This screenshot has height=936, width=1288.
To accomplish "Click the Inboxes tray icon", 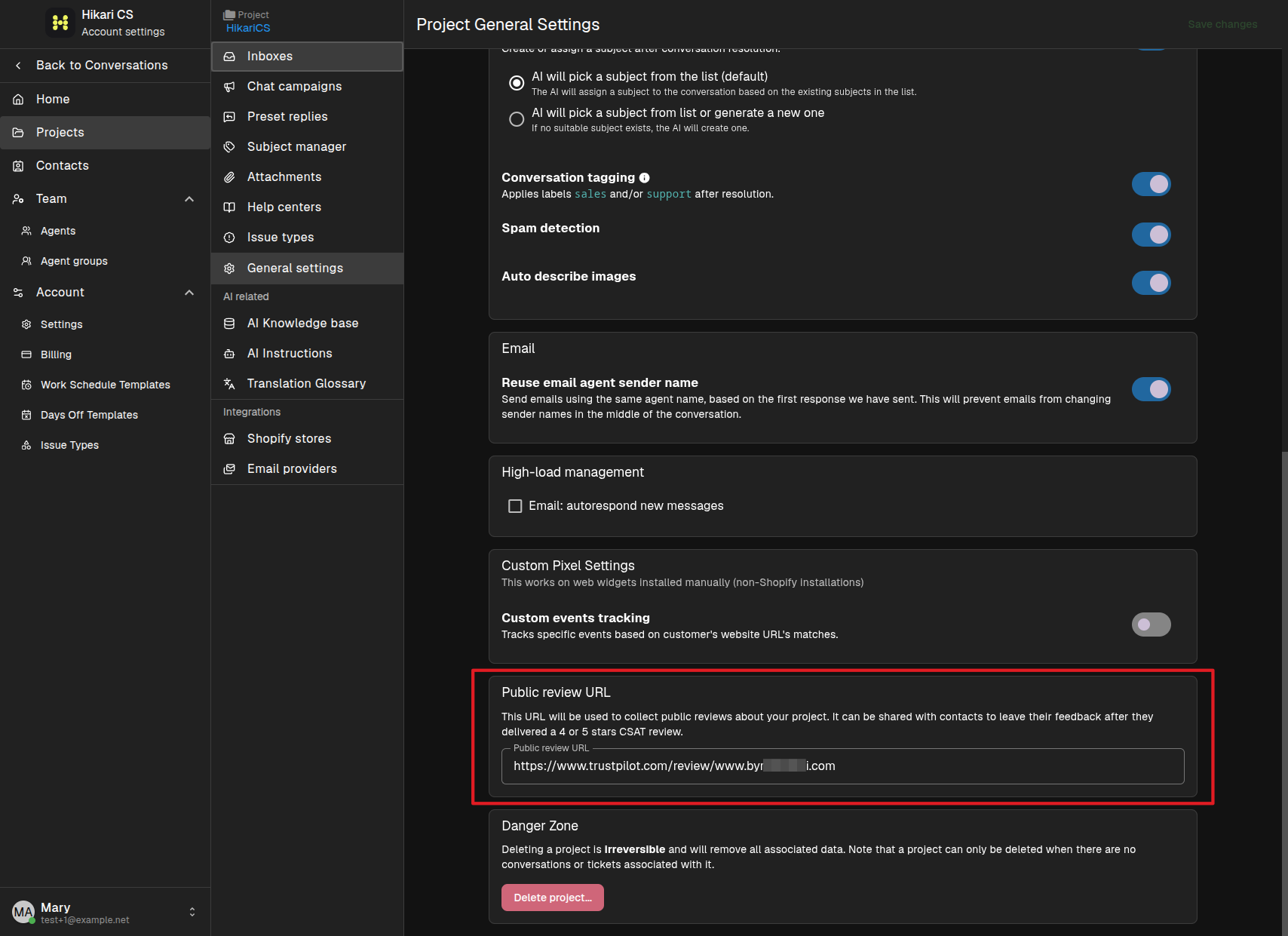I will (229, 57).
